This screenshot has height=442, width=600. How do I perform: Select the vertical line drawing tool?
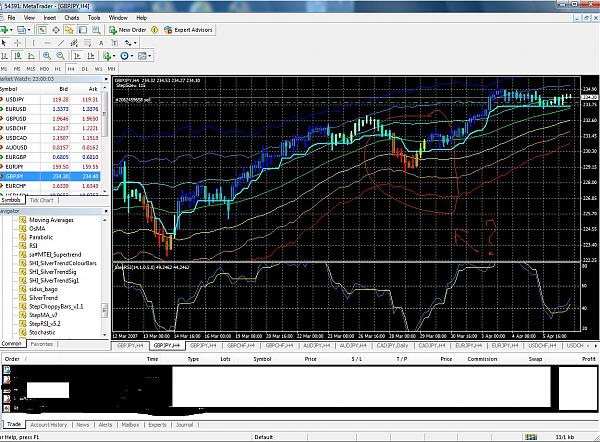tap(34, 43)
